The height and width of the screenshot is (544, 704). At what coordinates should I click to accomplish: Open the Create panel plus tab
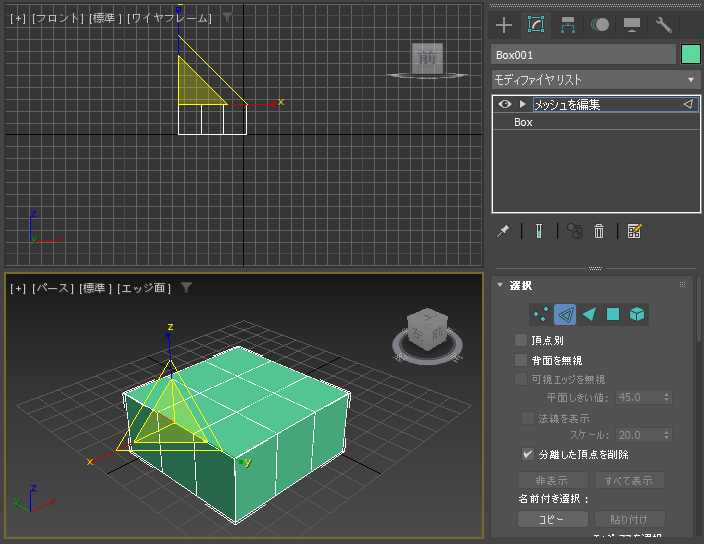click(504, 25)
